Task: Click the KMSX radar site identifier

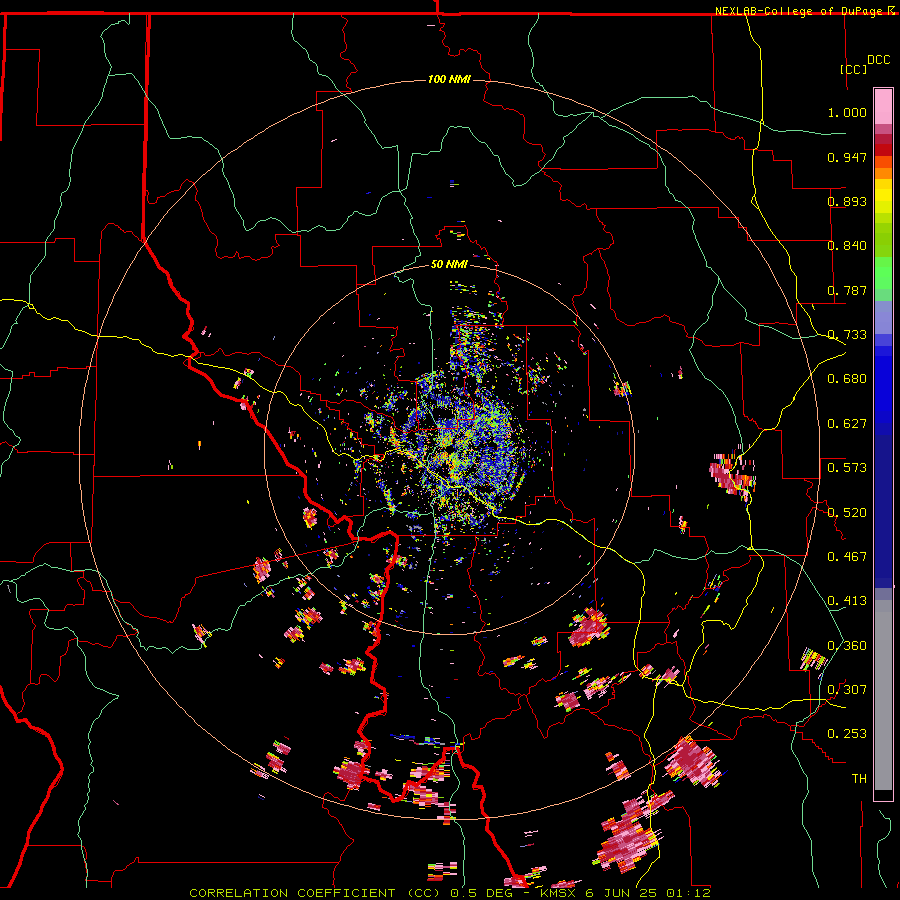Action: [560, 893]
